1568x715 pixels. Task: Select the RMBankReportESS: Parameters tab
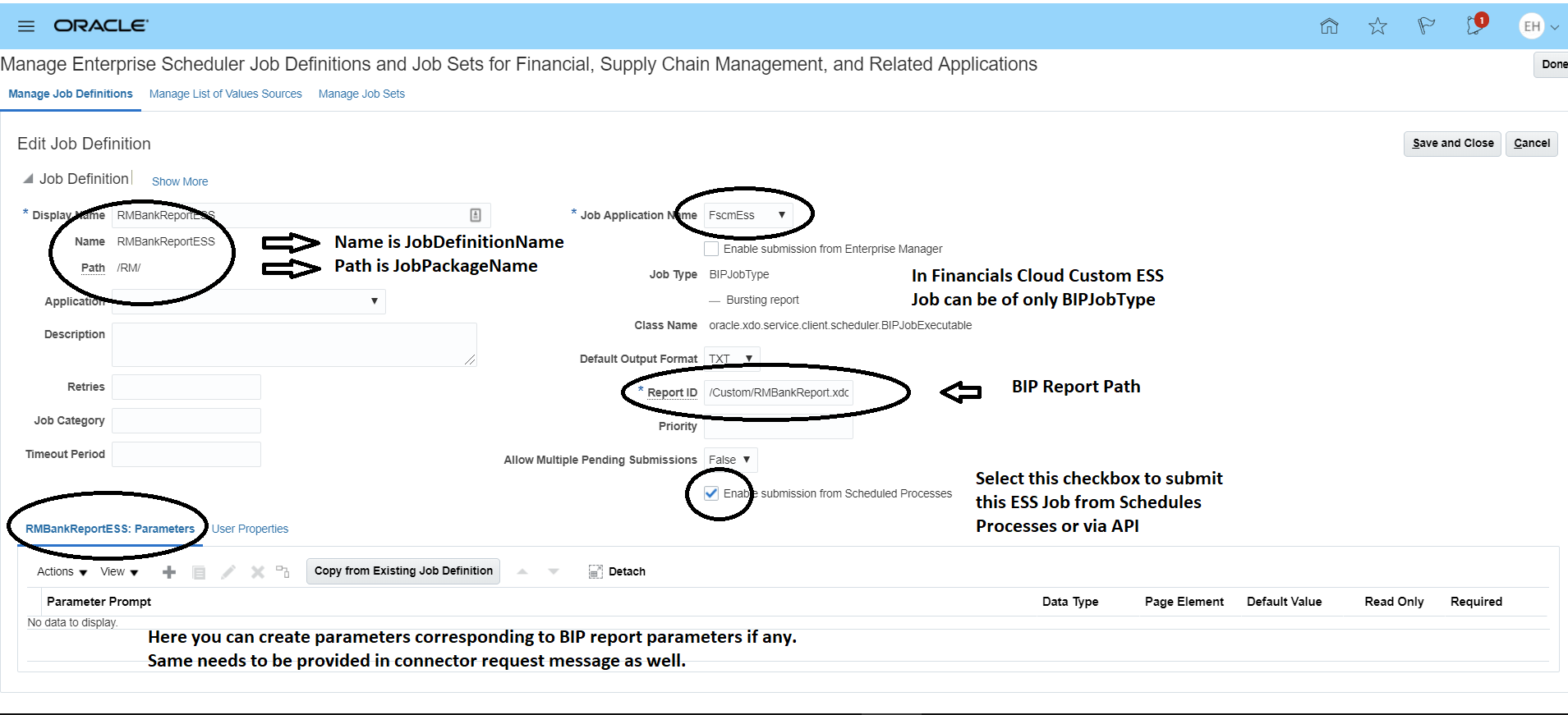pos(110,529)
